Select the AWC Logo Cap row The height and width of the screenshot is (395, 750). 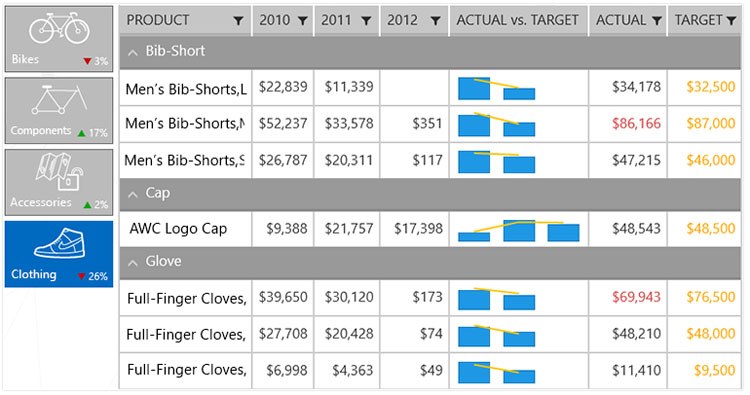click(x=430, y=229)
